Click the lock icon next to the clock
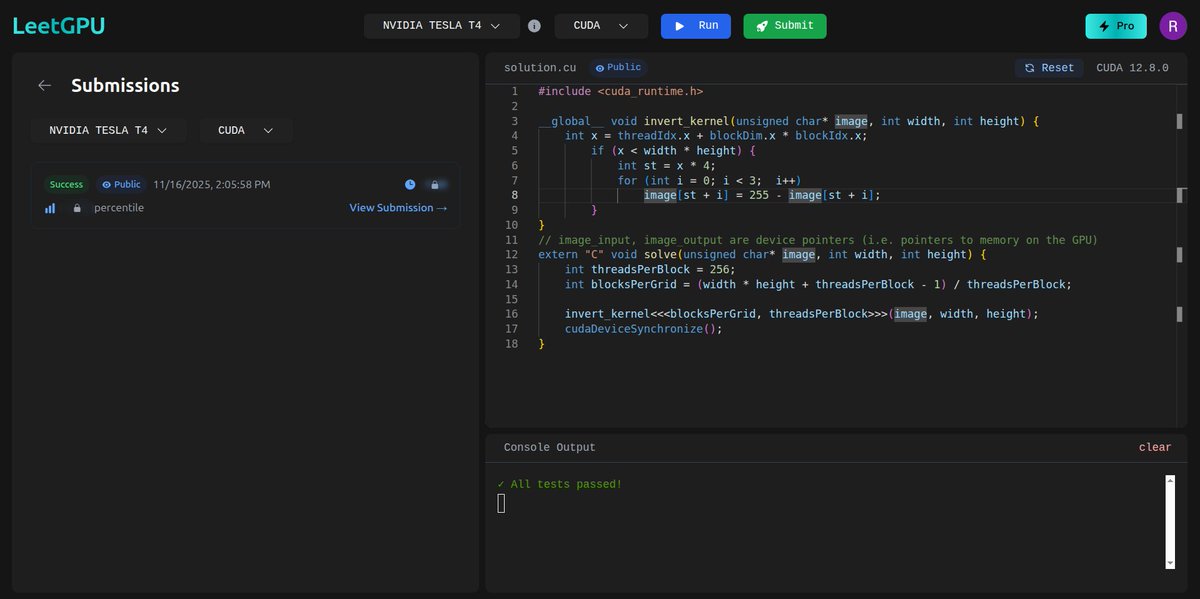Image resolution: width=1200 pixels, height=599 pixels. pyautogui.click(x=434, y=184)
